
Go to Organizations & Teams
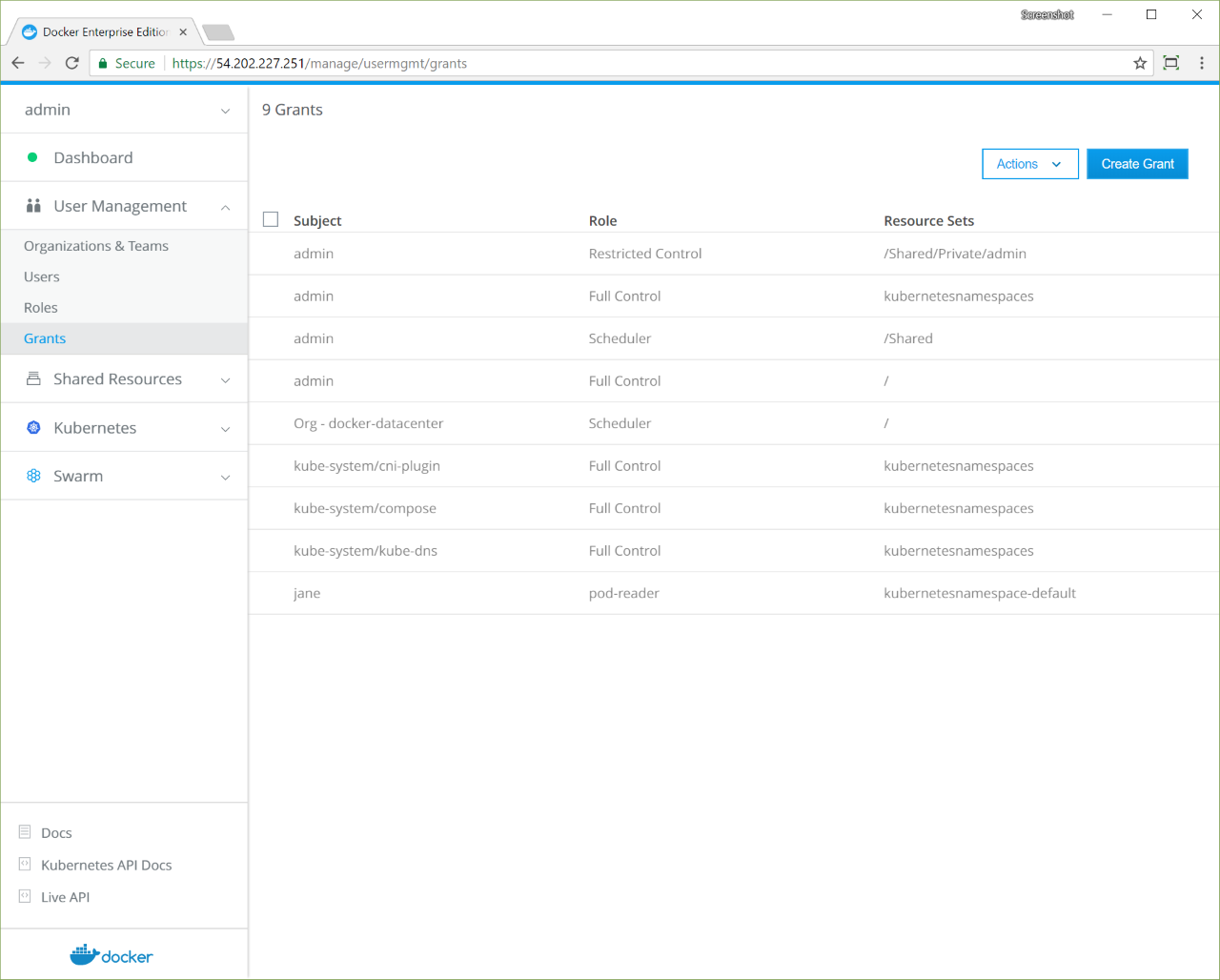pos(96,246)
